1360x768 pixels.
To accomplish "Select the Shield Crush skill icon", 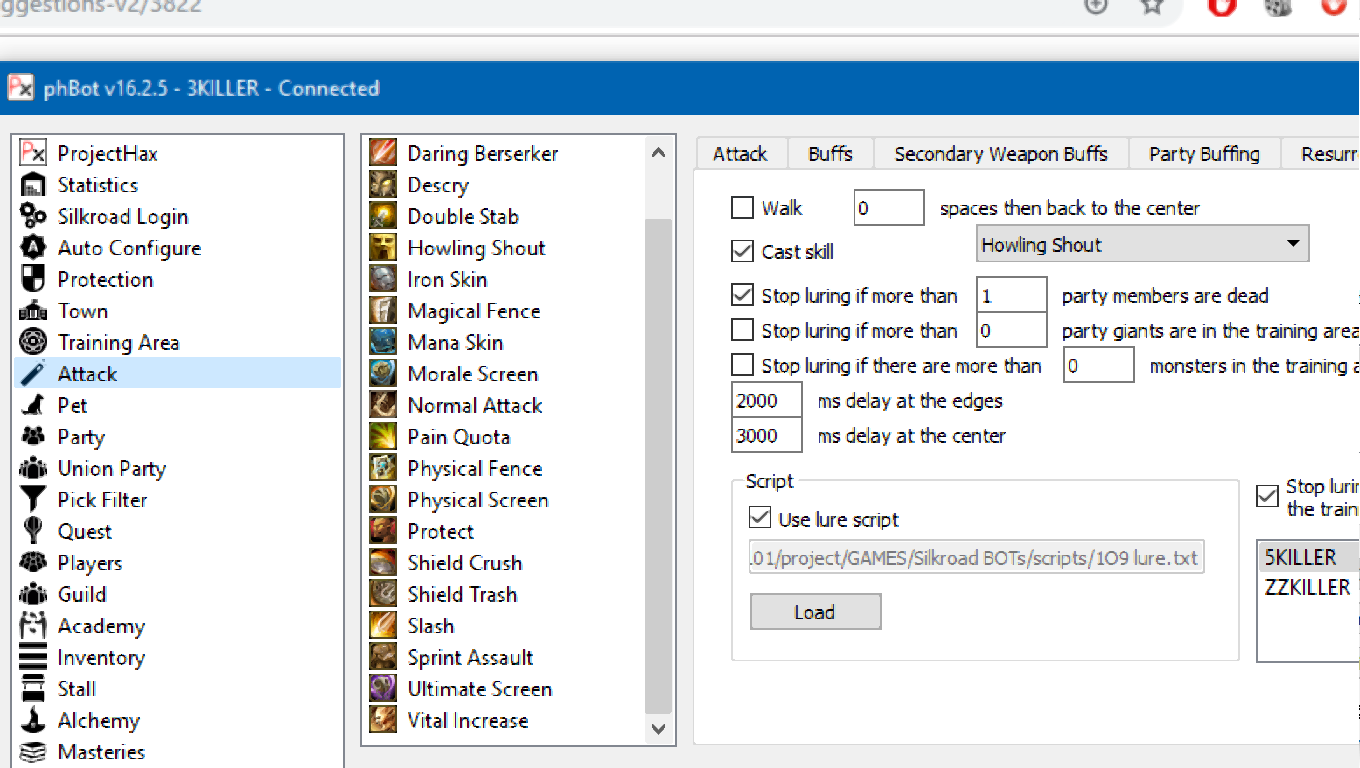I will tap(383, 563).
